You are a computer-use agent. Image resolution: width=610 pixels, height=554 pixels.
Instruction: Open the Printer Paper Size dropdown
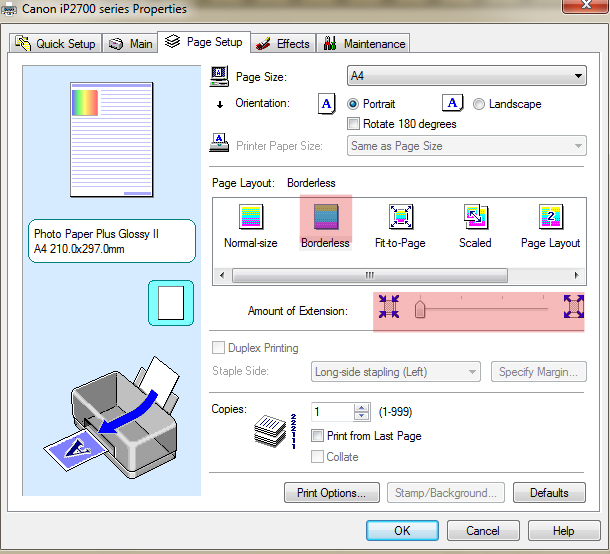pyautogui.click(x=466, y=146)
